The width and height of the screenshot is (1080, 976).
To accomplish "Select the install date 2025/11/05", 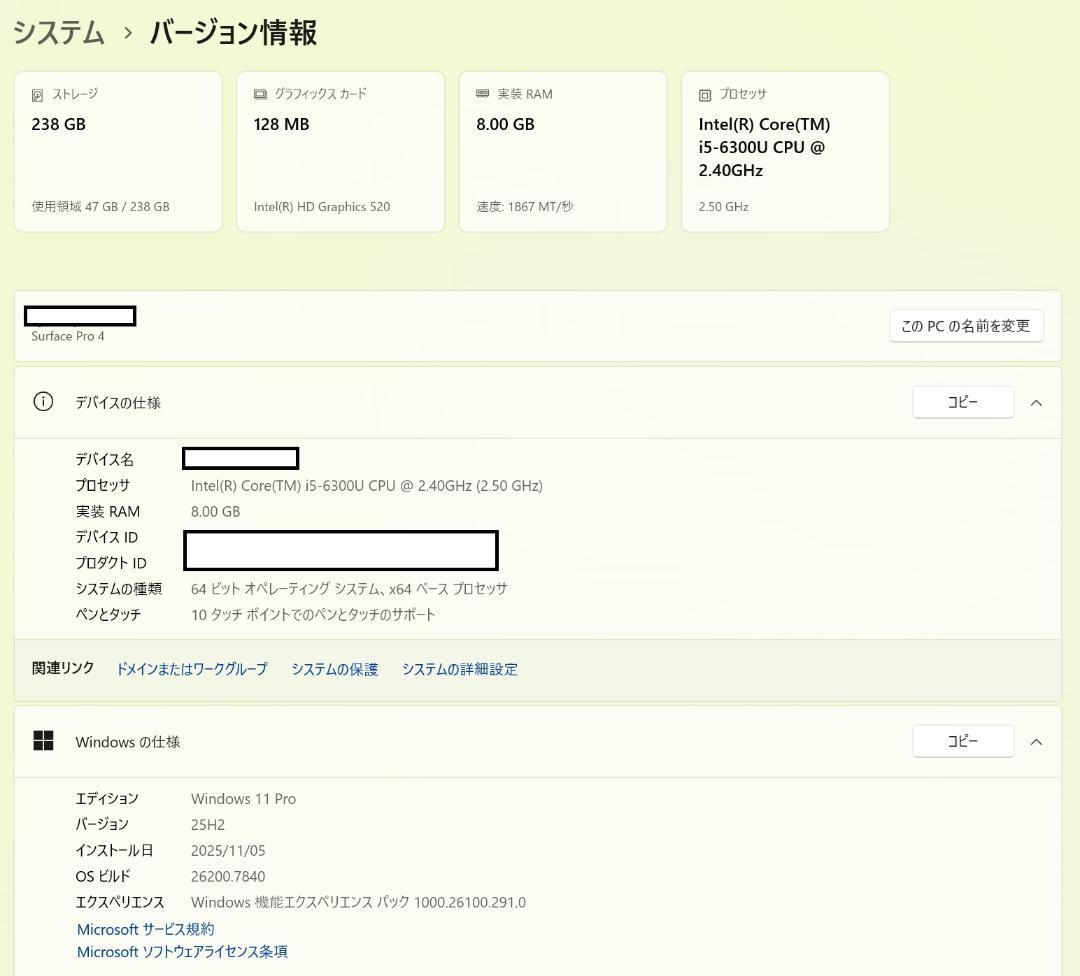I will pyautogui.click(x=228, y=851).
